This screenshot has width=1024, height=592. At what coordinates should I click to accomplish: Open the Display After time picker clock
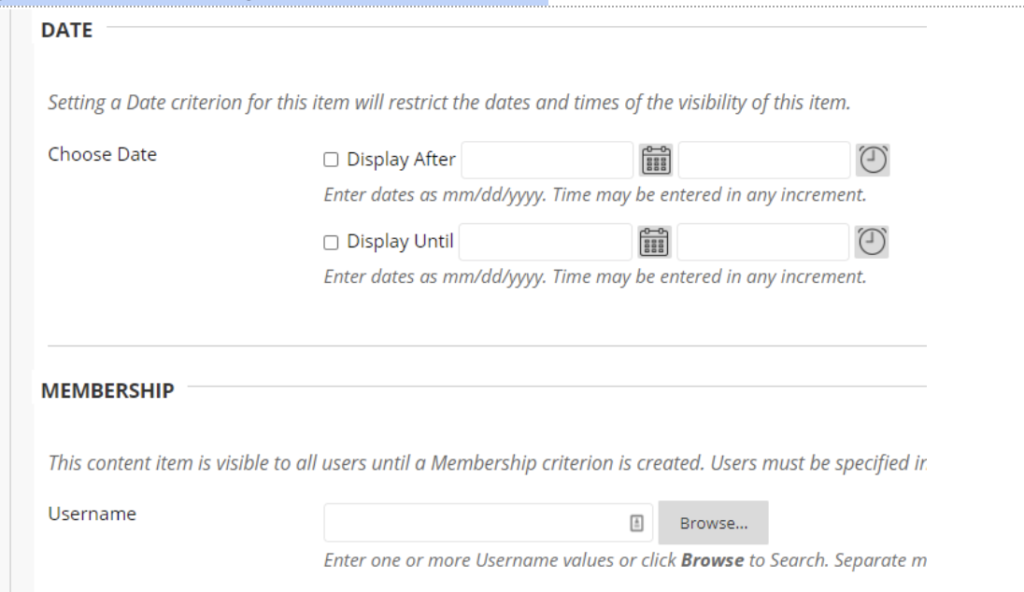(x=874, y=160)
